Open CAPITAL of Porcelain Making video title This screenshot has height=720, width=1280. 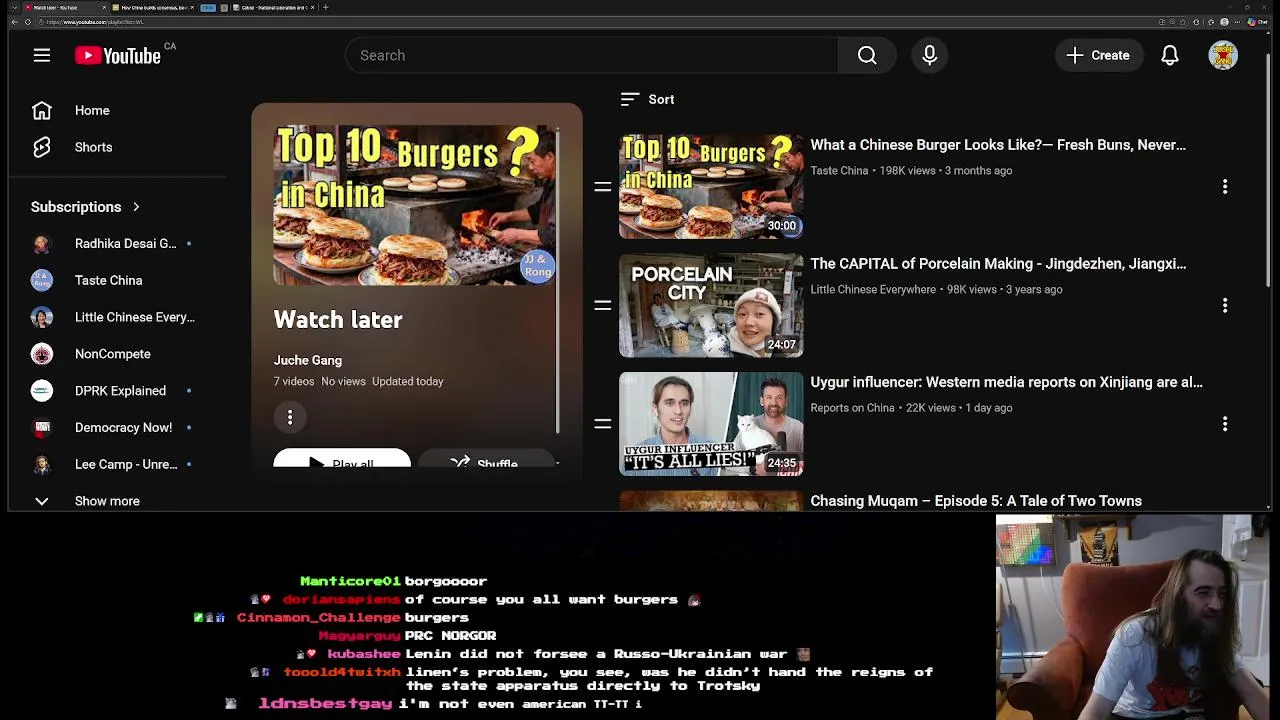998,264
